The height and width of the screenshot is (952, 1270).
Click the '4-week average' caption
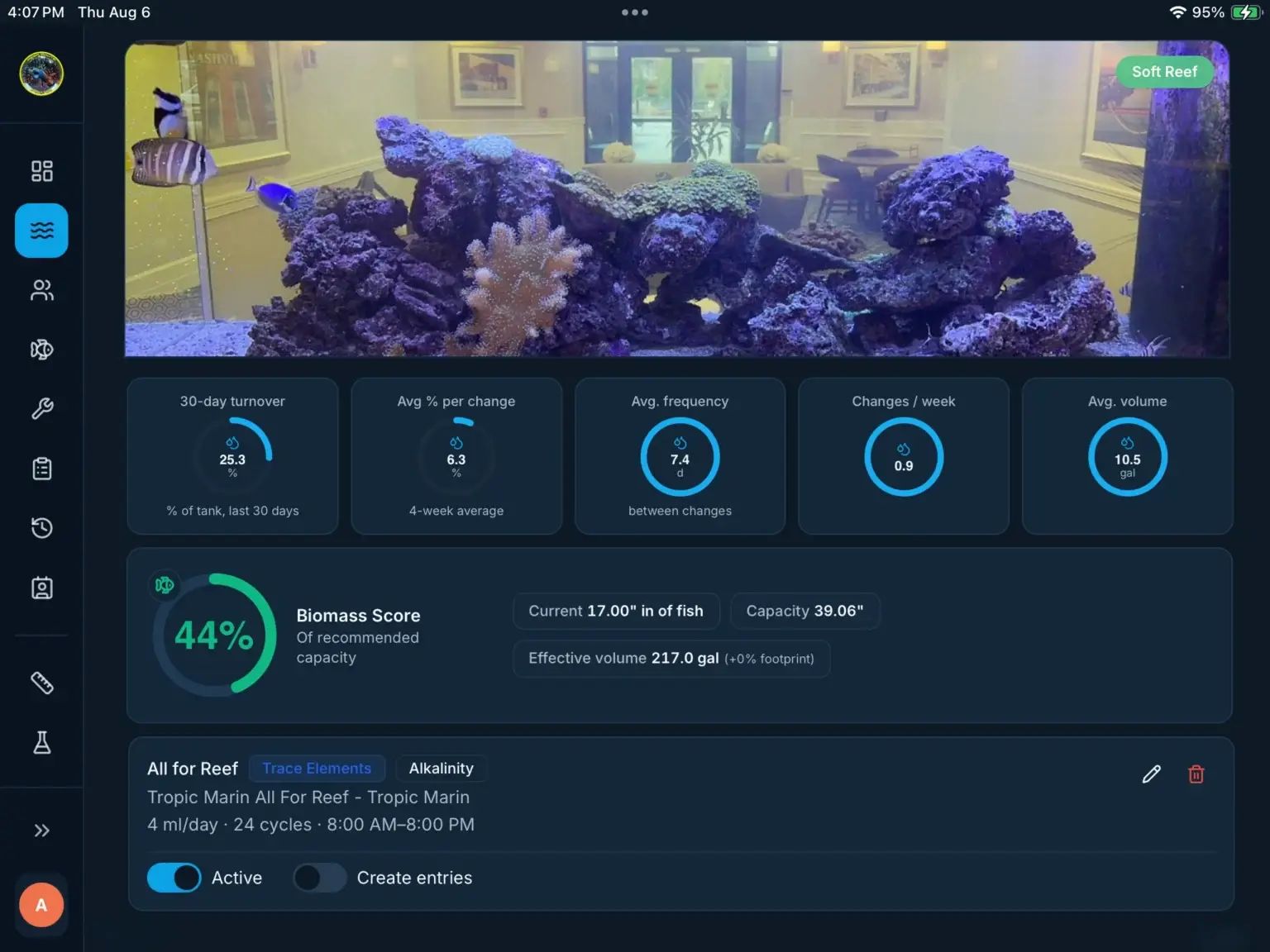(456, 511)
